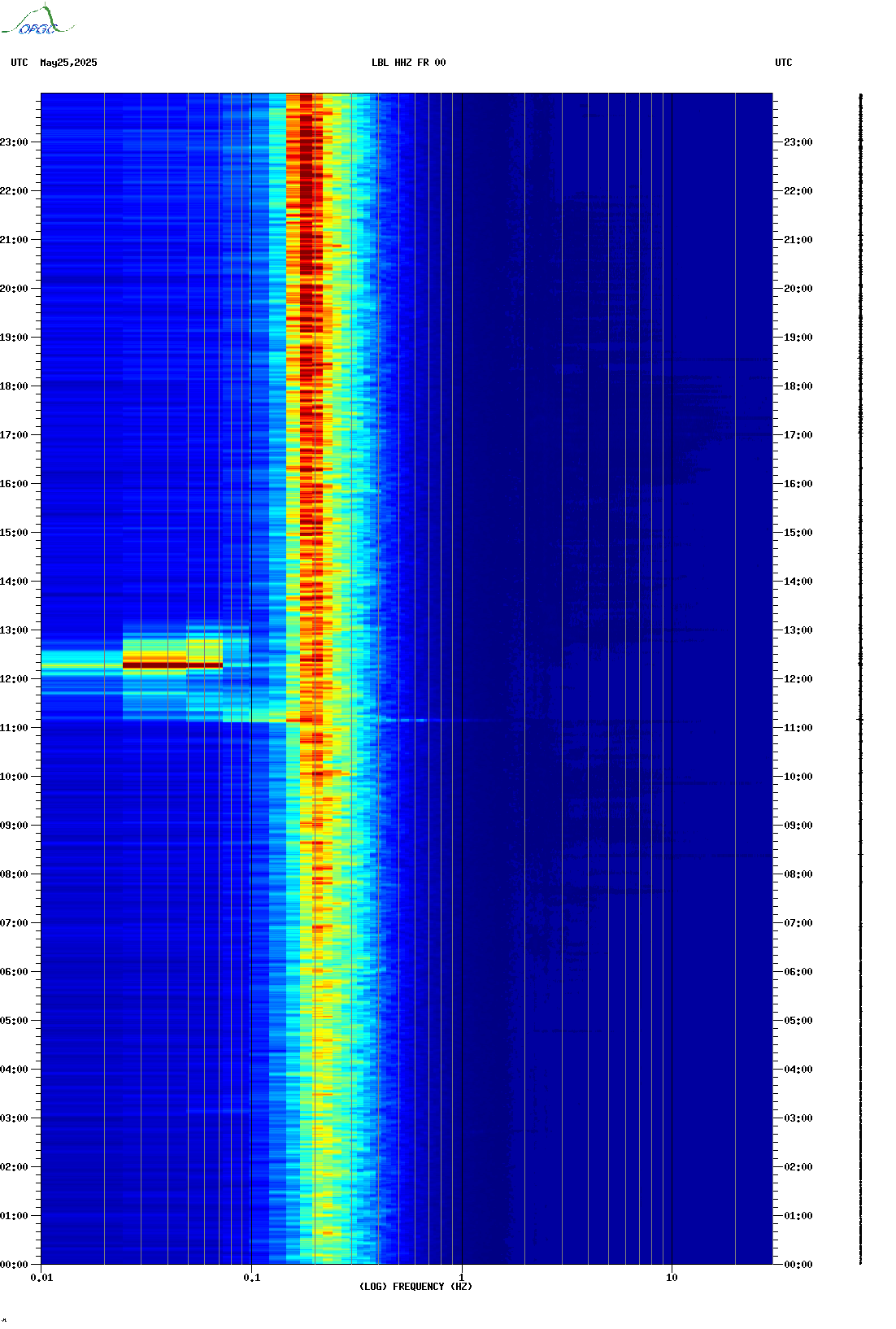The height and width of the screenshot is (1329, 896).
Task: Click the right-axis 05:00 time label
Action: pyautogui.click(x=798, y=1021)
